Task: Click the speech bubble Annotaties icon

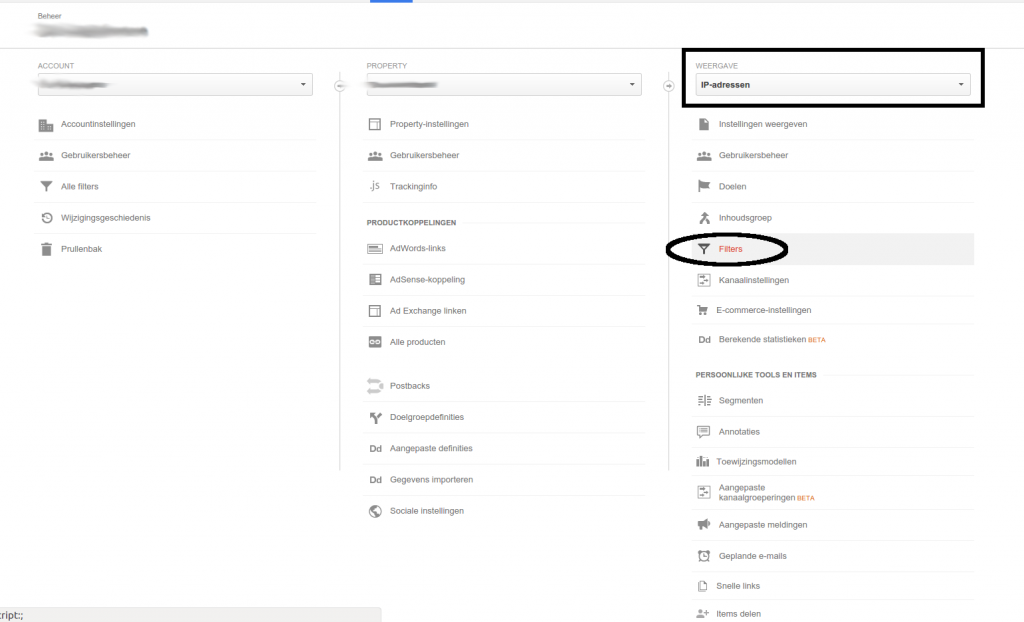Action: click(703, 432)
